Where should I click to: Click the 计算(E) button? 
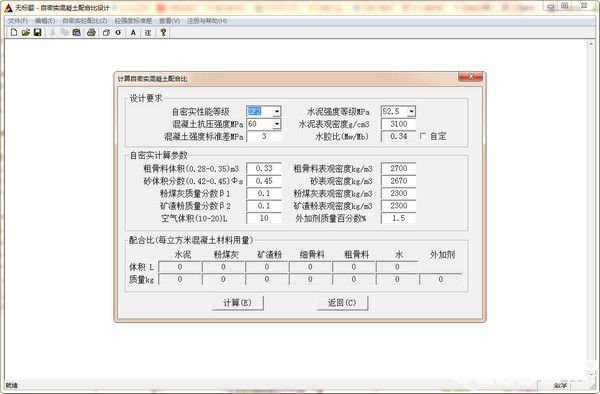point(238,303)
